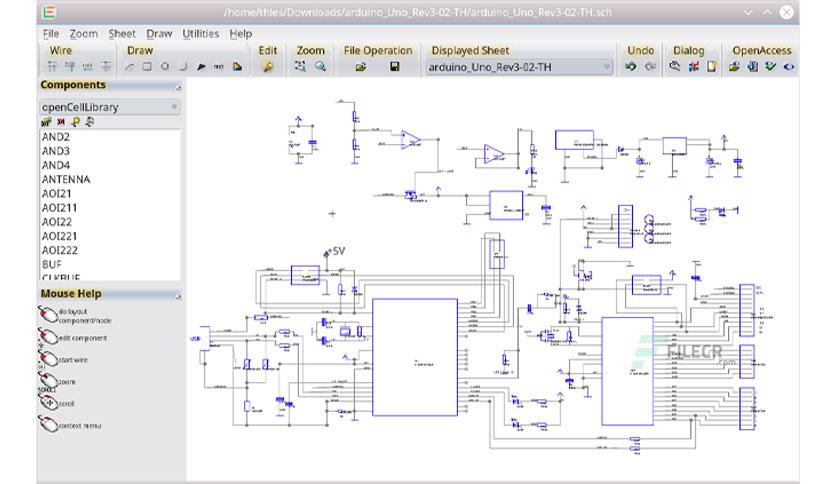Open the Draw menu
Viewport: 836px width, 484px height.
(159, 34)
